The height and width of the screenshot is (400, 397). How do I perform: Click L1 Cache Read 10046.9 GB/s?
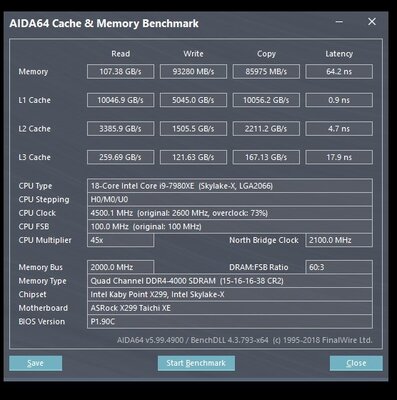point(121,100)
